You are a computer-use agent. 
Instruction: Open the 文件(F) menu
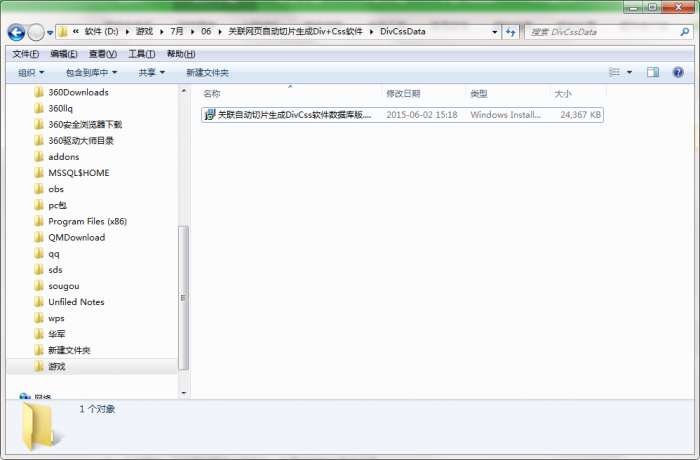tap(25, 54)
